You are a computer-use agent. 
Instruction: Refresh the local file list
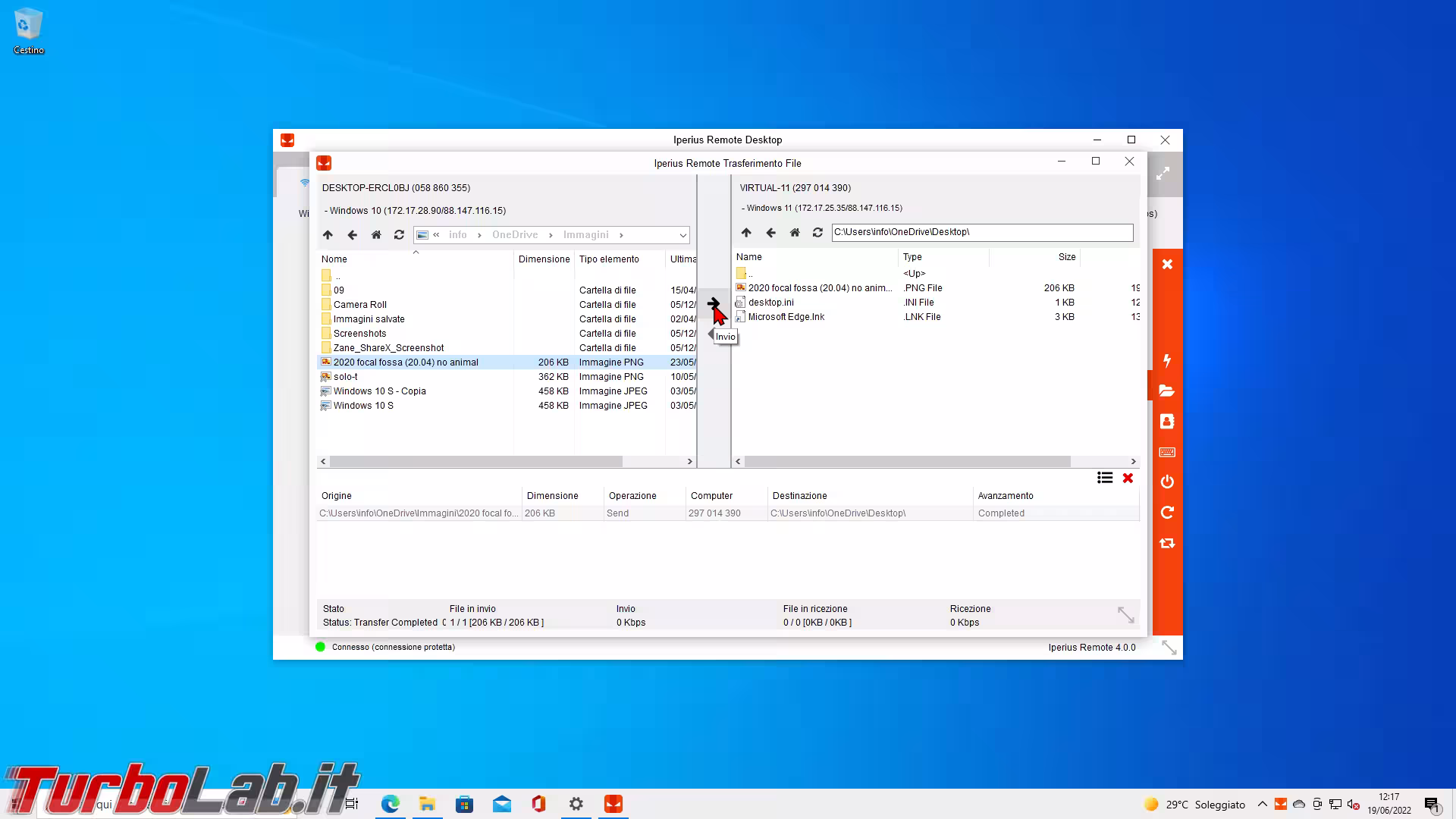point(399,235)
